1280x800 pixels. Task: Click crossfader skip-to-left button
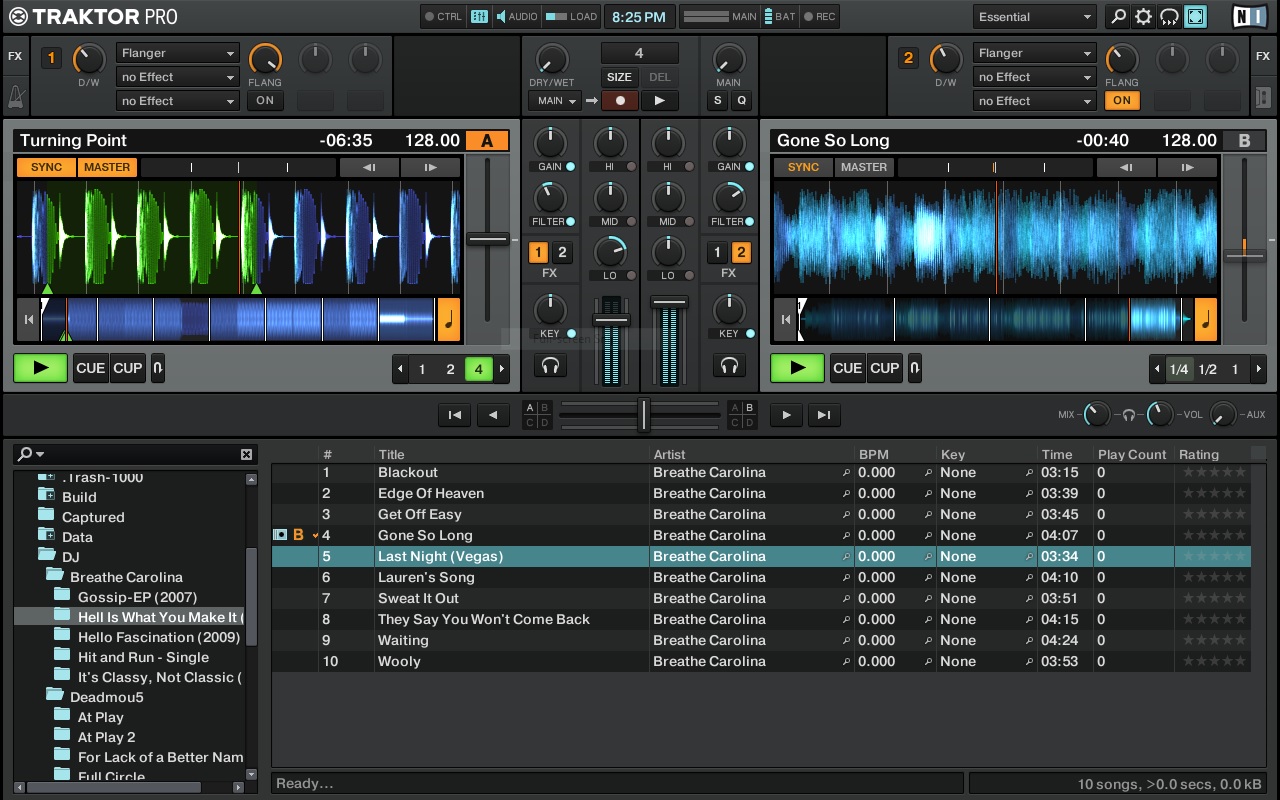coord(454,415)
